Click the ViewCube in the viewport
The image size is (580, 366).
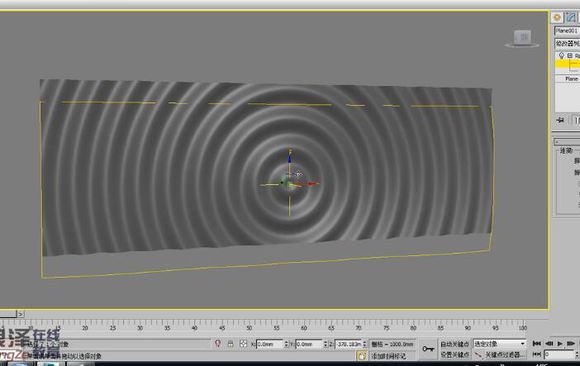click(x=522, y=38)
